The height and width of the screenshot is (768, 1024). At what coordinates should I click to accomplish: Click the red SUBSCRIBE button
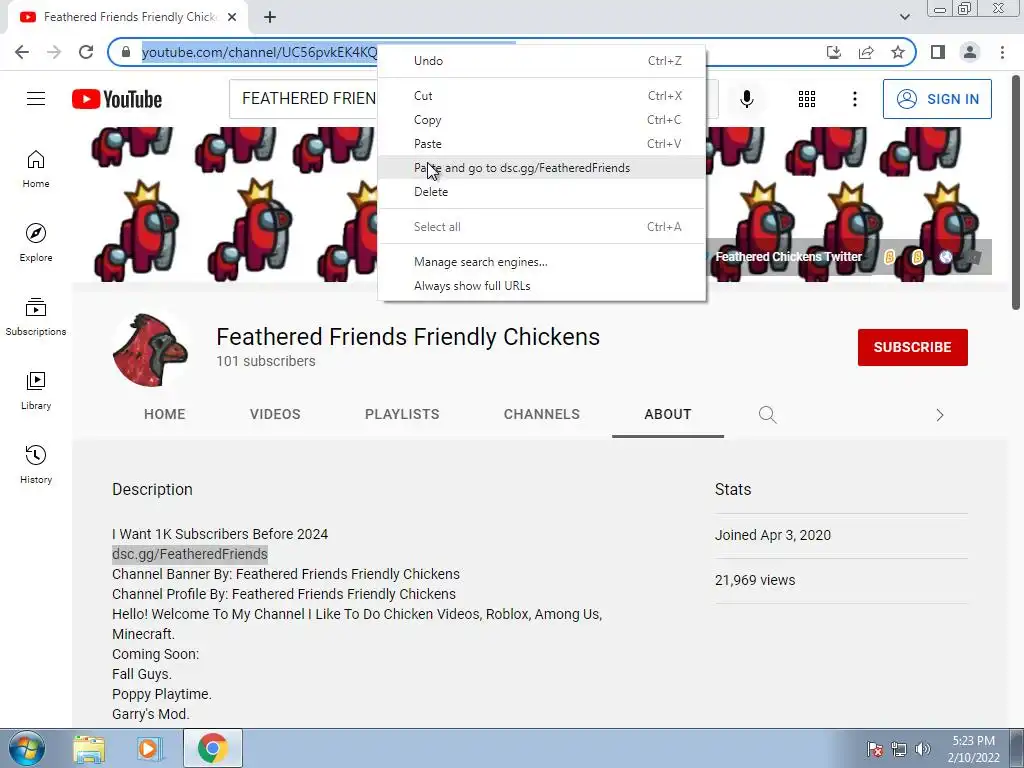coord(912,347)
